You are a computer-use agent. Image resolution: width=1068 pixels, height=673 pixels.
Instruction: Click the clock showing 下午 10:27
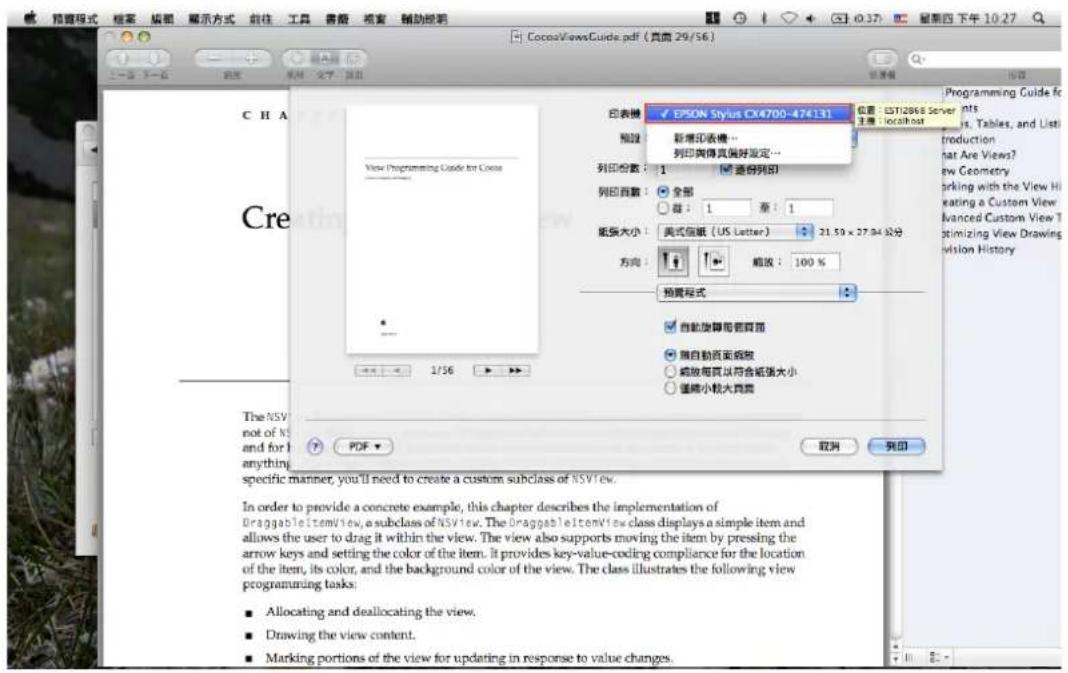967,18
